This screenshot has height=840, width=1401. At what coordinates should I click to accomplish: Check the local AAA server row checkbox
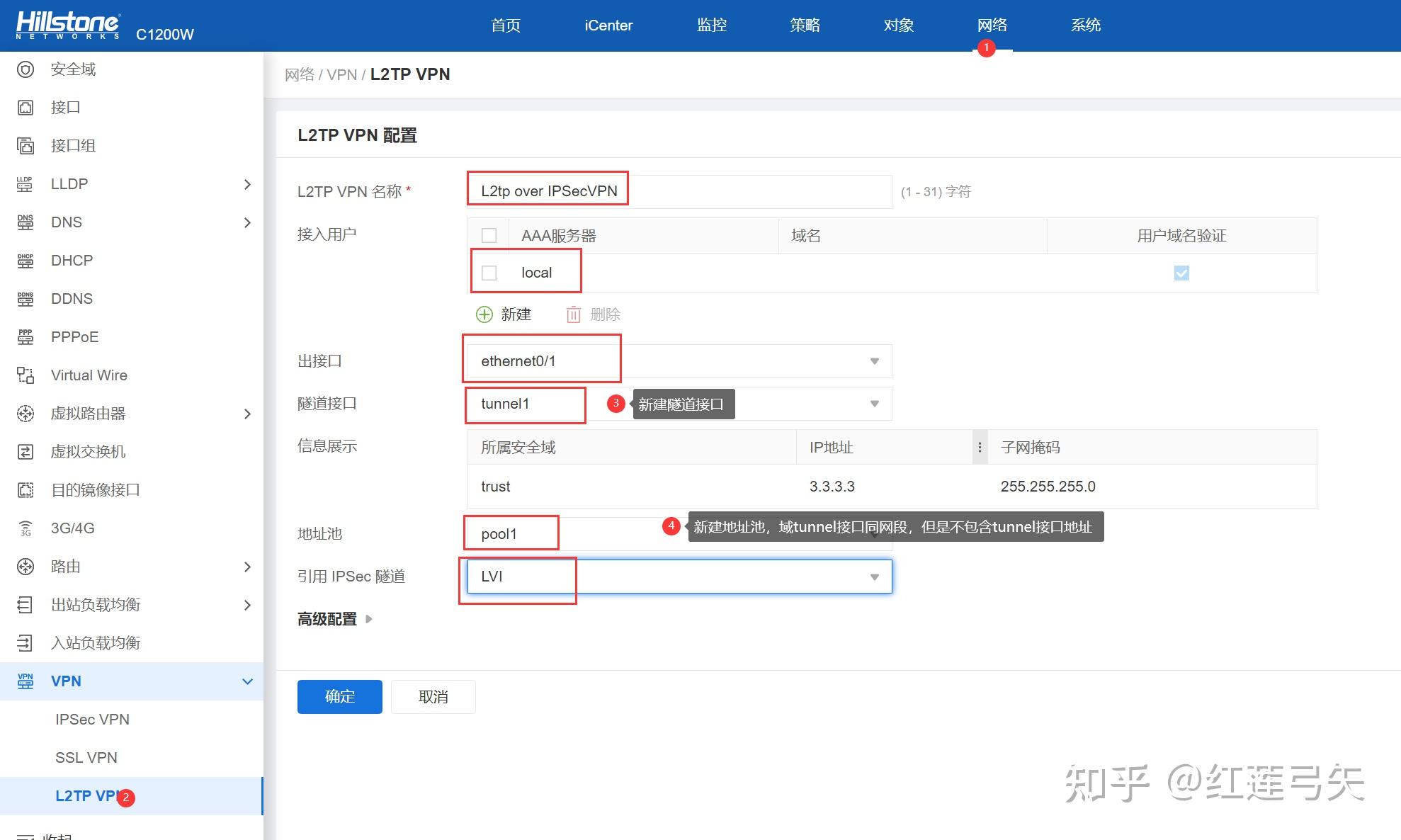coord(489,273)
